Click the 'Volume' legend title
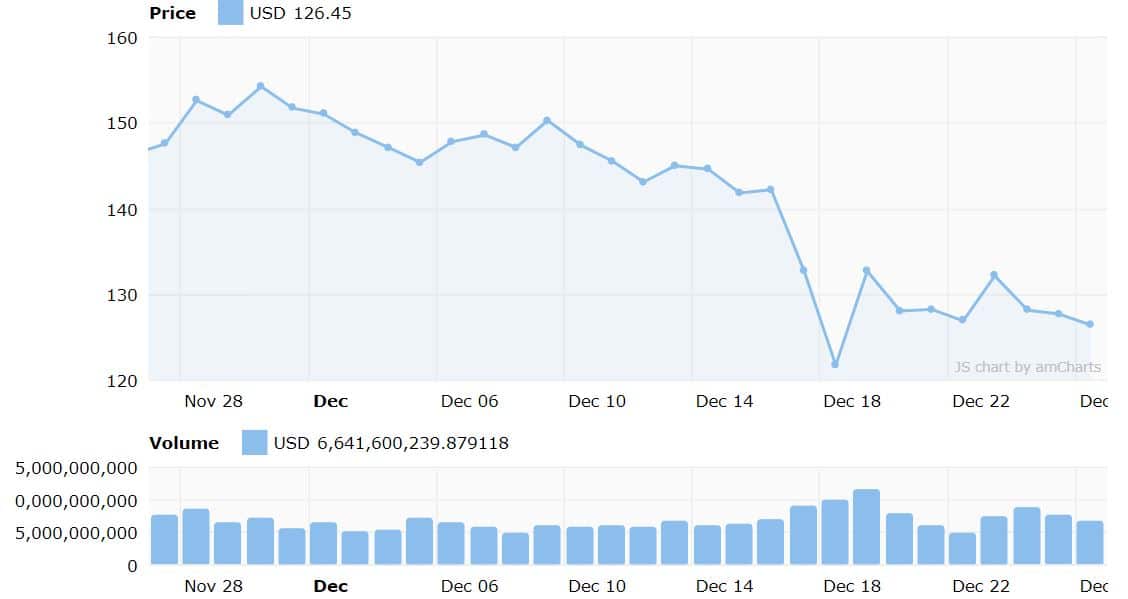The image size is (1128, 599). coord(183,442)
